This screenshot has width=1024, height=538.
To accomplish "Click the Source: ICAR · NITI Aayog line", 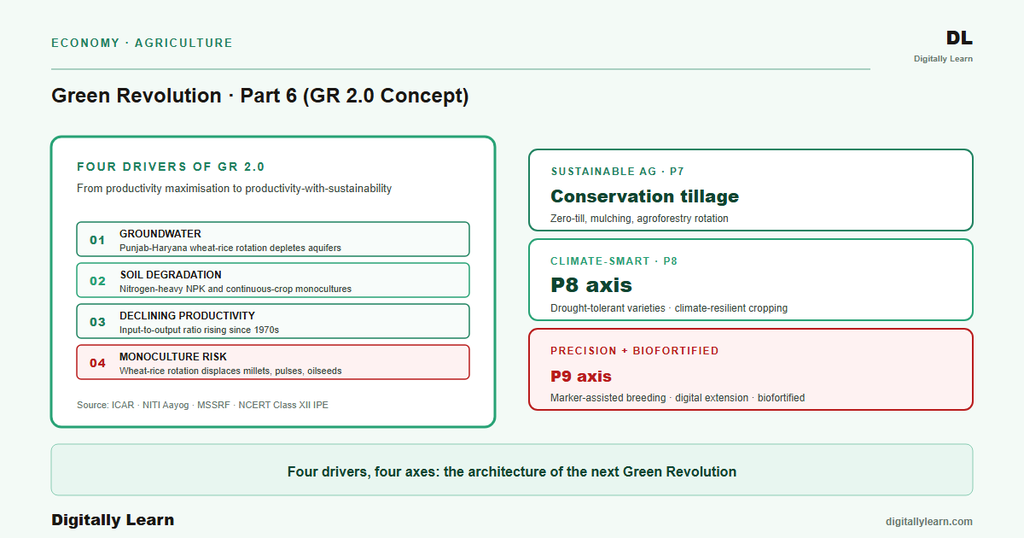I will [x=202, y=405].
